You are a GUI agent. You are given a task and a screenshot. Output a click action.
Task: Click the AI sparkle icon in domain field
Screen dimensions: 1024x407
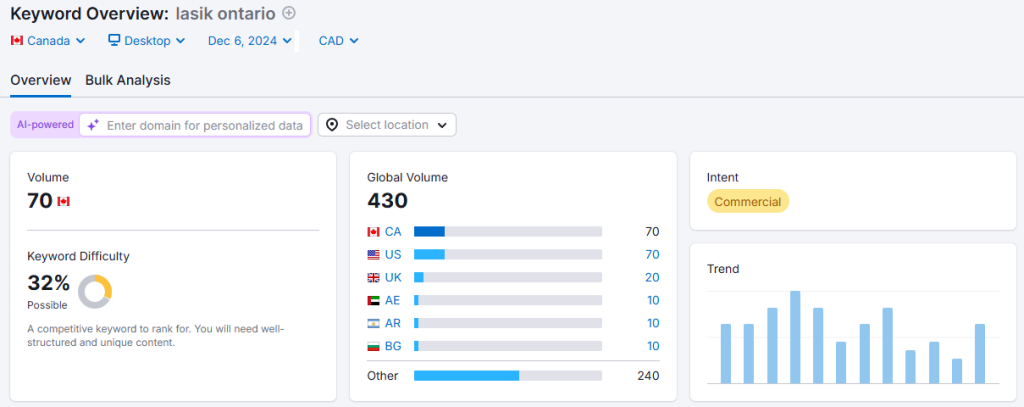pyautogui.click(x=93, y=125)
